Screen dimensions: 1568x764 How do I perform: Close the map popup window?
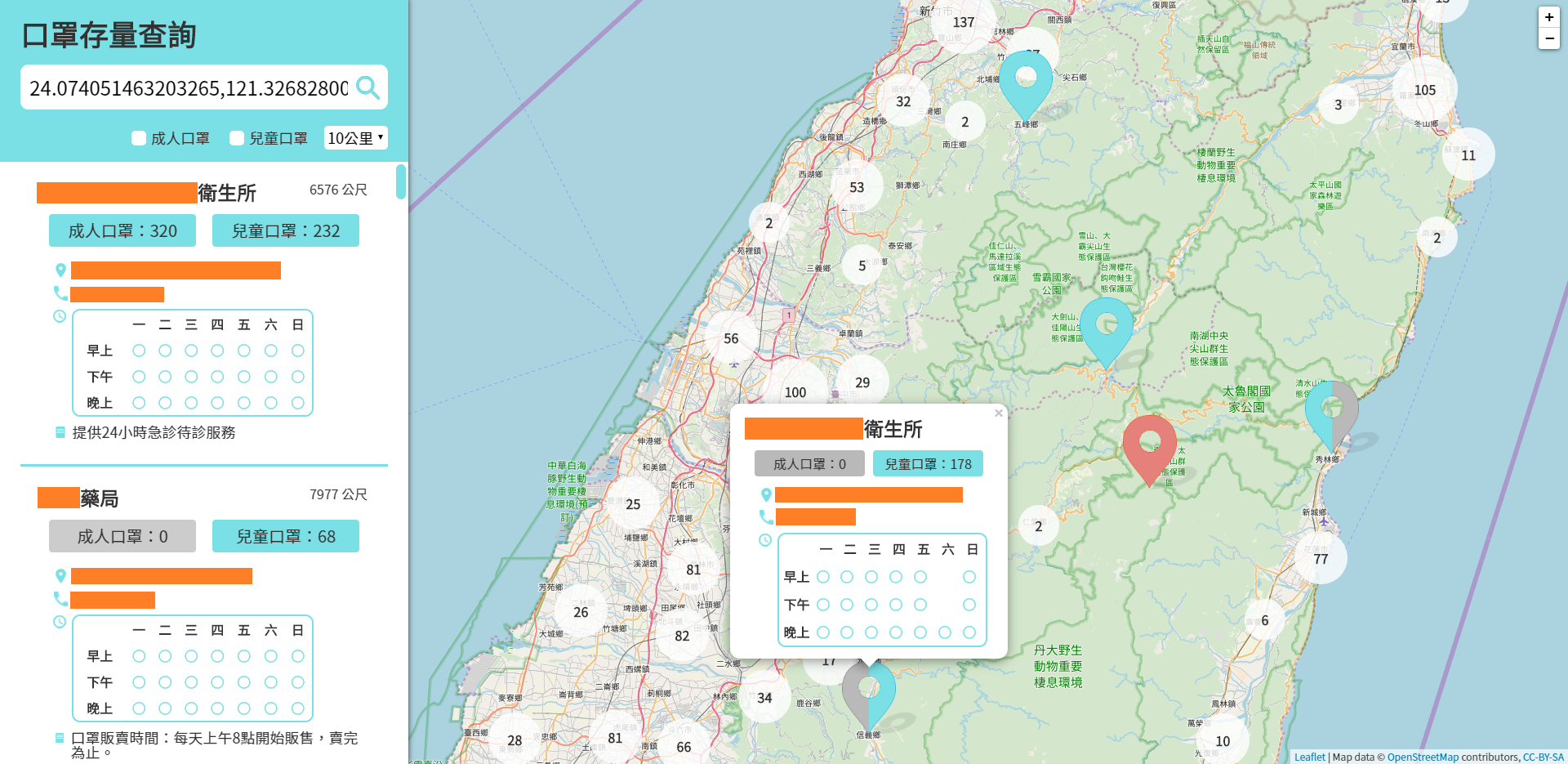998,413
